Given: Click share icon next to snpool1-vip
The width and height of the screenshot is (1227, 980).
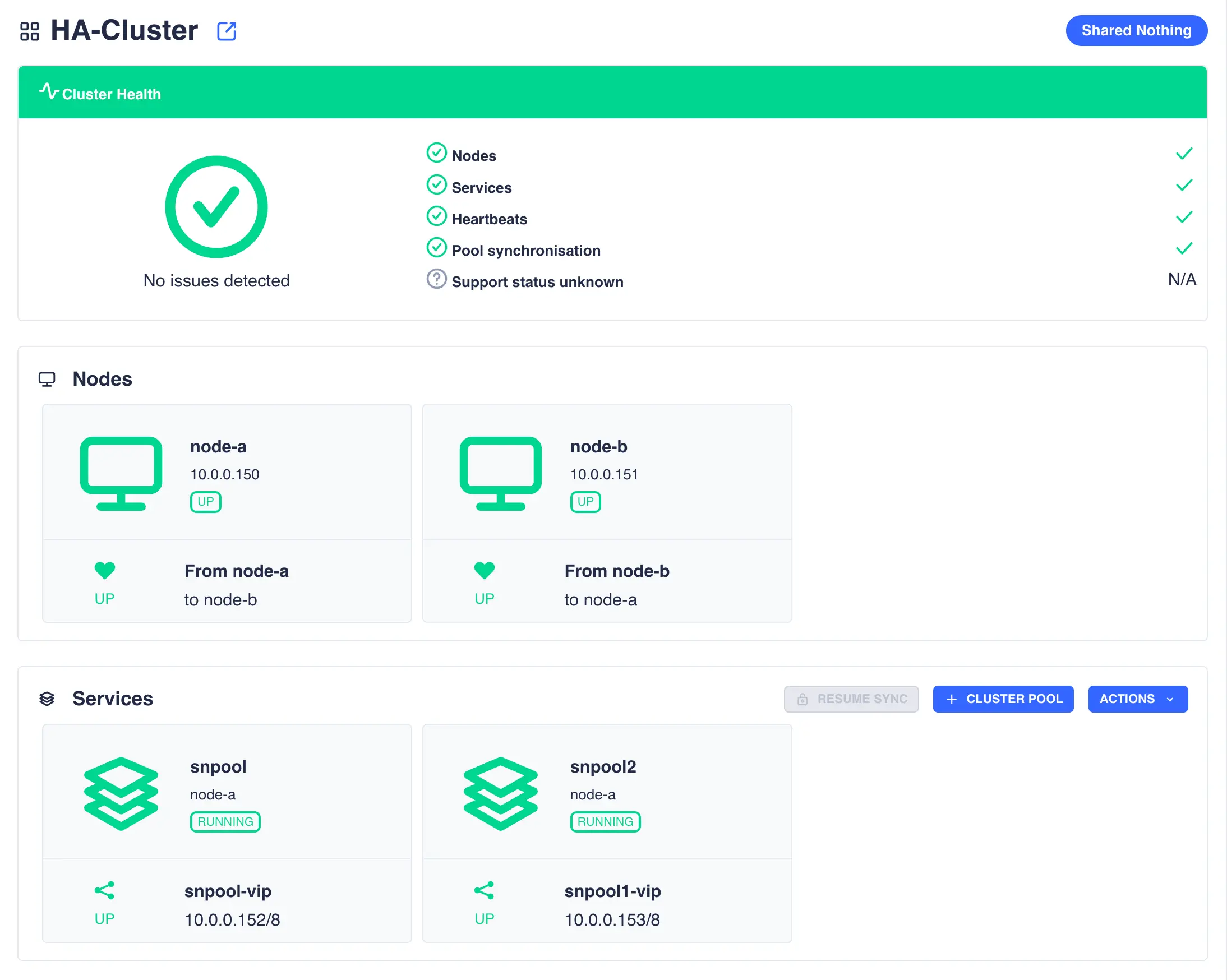Looking at the screenshot, I should (485, 890).
